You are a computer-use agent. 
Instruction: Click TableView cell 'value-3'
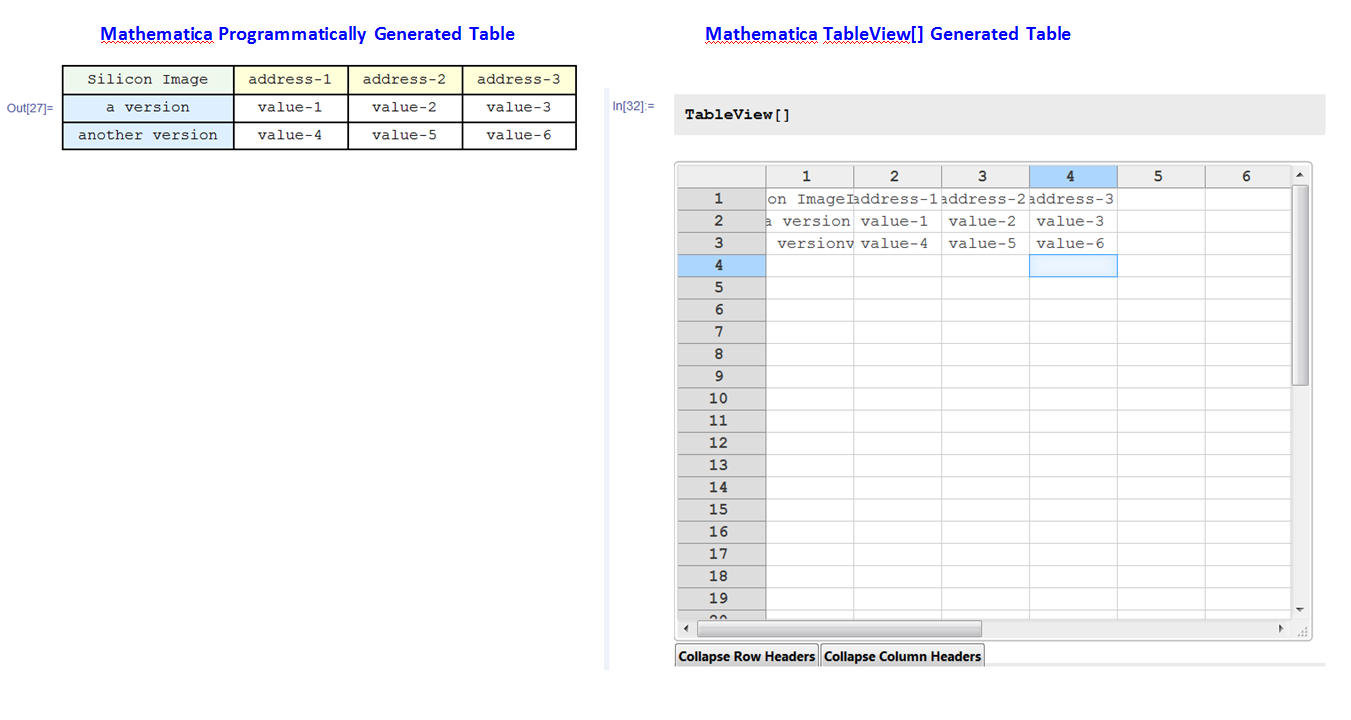(1073, 221)
